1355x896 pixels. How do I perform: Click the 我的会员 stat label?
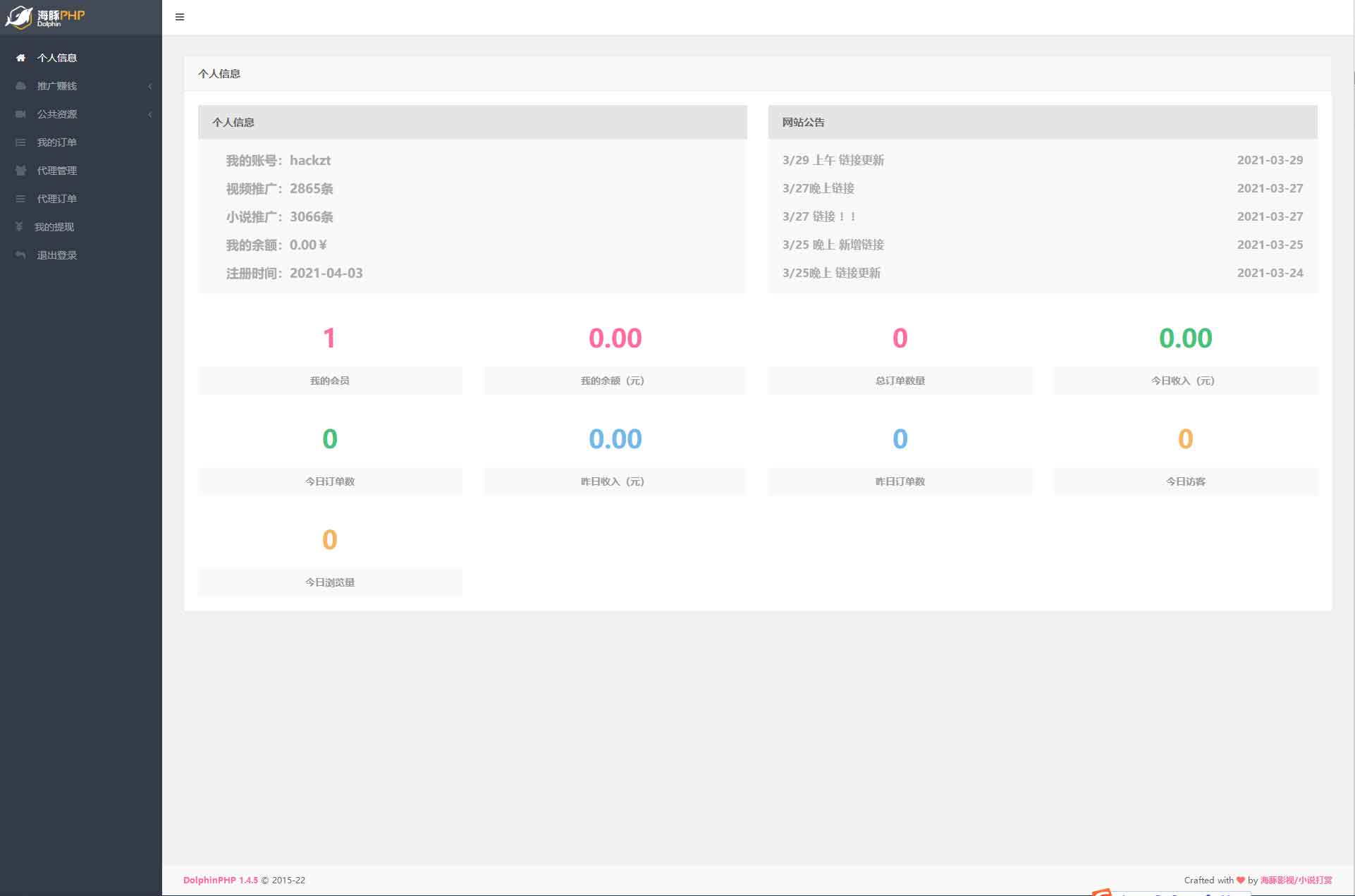(x=330, y=381)
